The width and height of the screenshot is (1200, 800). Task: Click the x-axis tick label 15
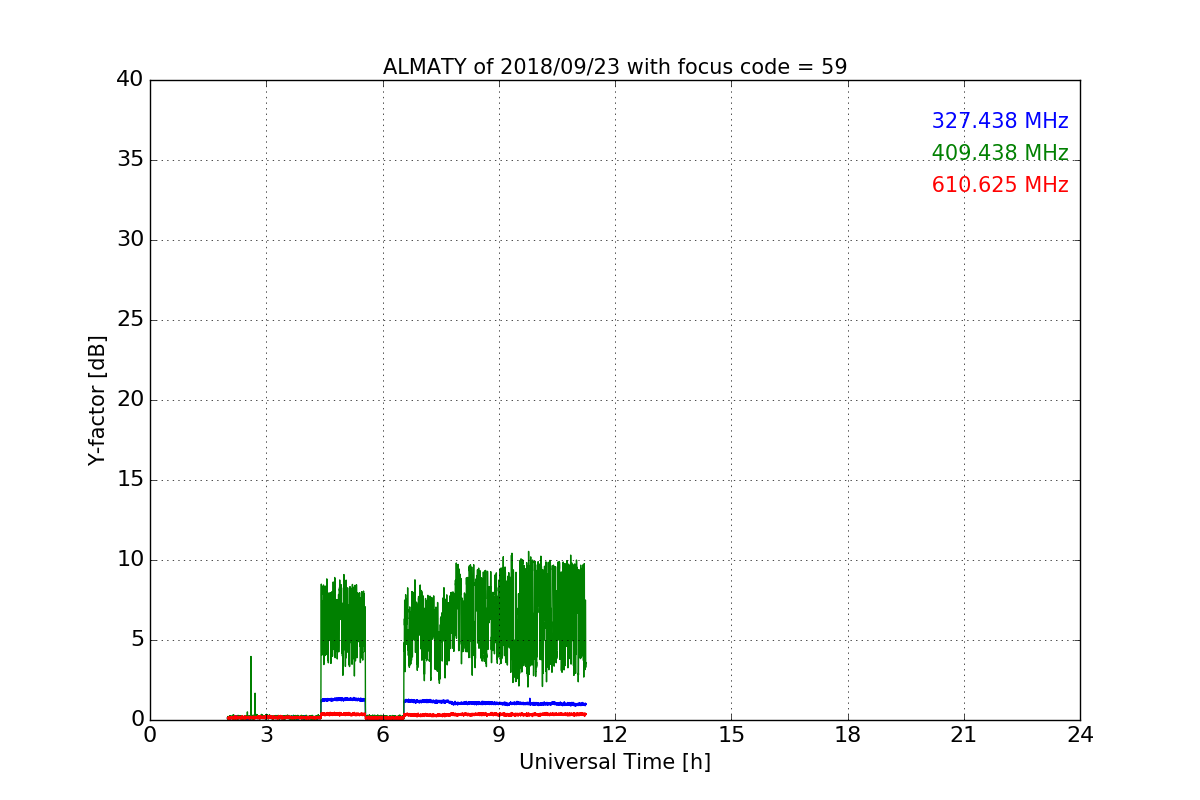pos(731,735)
